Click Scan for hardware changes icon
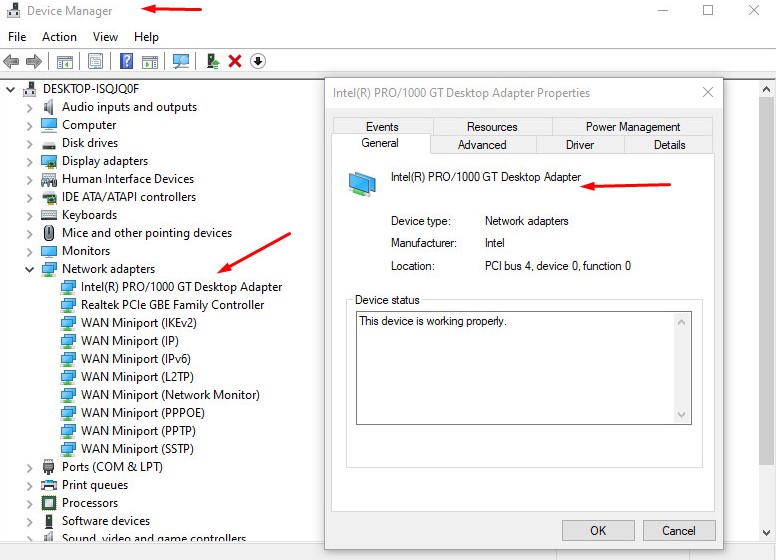776x560 pixels. (x=181, y=61)
